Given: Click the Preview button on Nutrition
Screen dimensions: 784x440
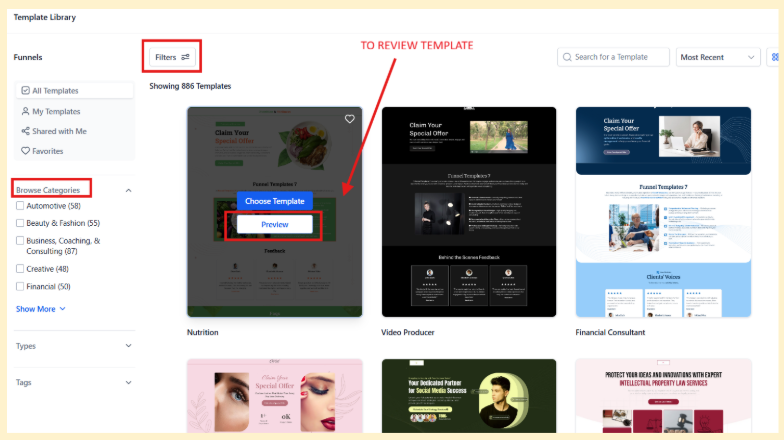Looking at the screenshot, I should point(274,224).
